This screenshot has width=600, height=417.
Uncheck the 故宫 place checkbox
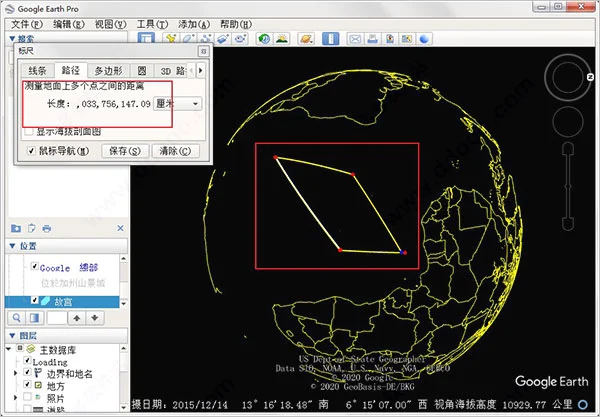click(x=34, y=300)
